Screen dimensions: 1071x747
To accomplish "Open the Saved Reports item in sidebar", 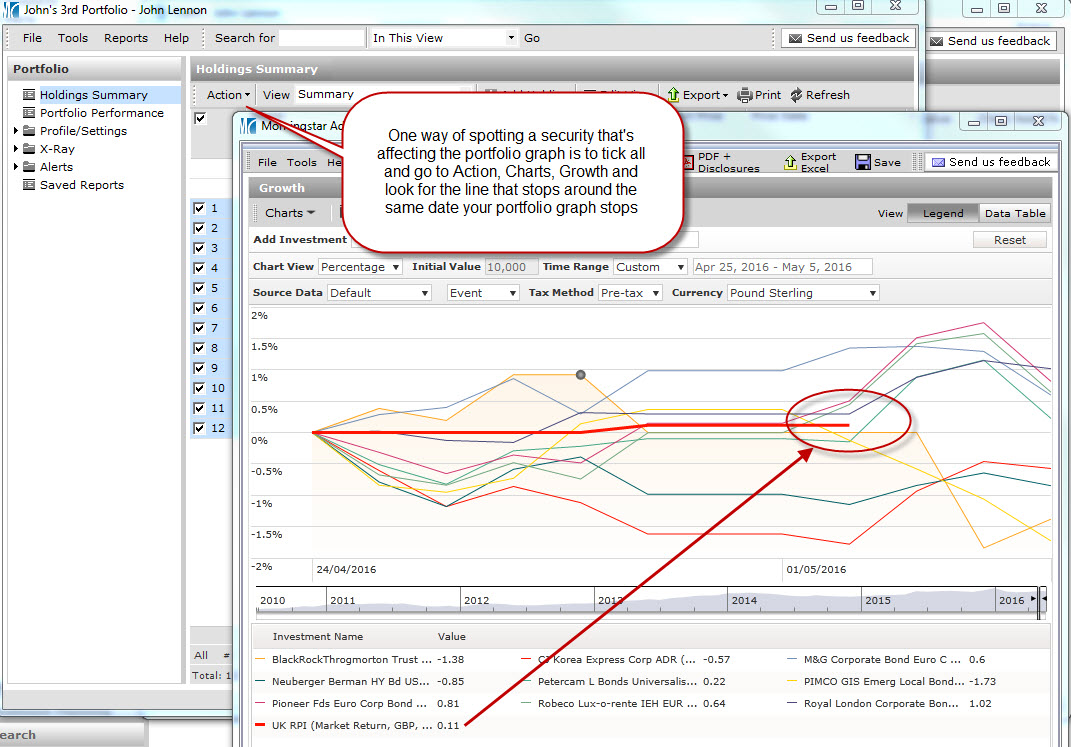I will 81,185.
